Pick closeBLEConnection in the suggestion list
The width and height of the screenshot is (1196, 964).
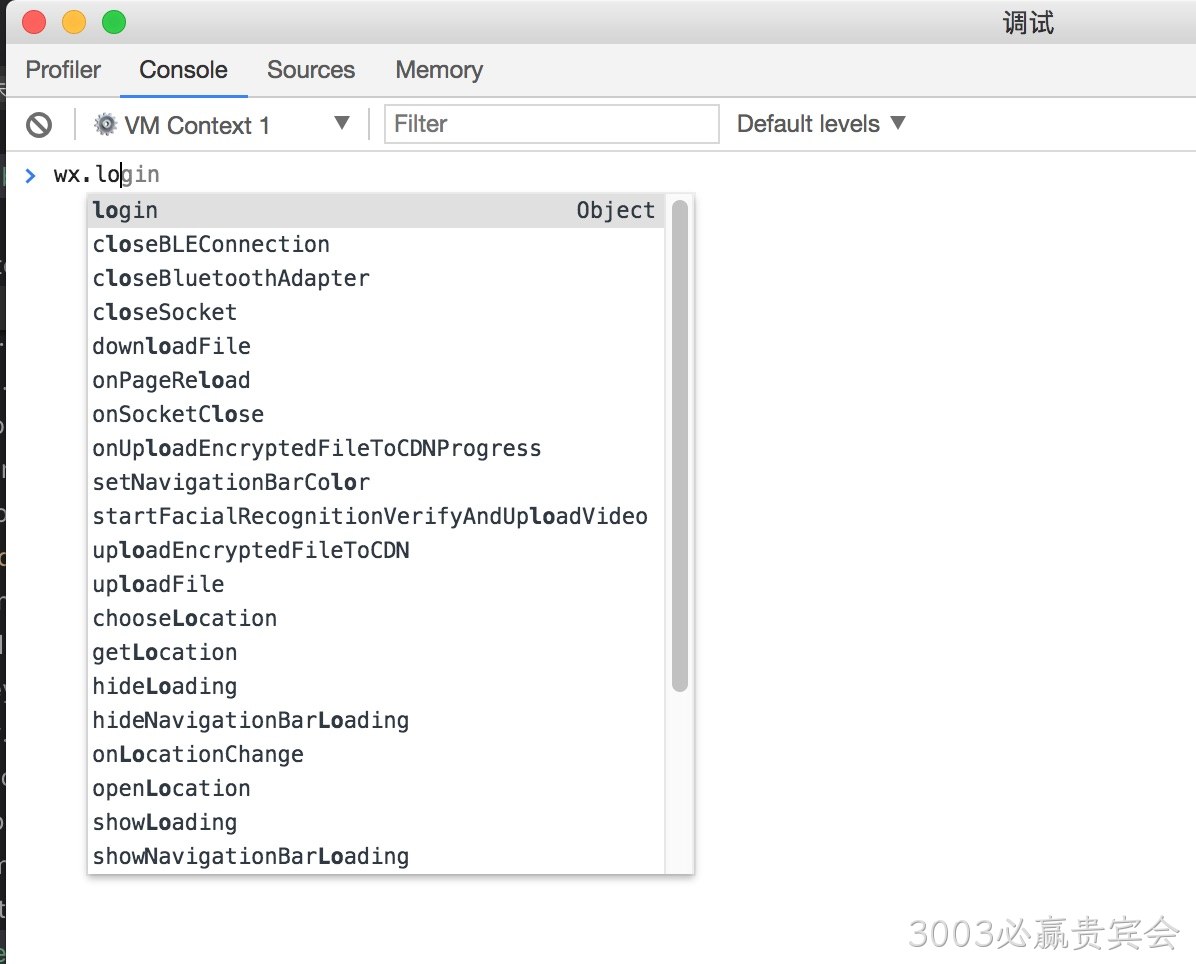click(376, 245)
